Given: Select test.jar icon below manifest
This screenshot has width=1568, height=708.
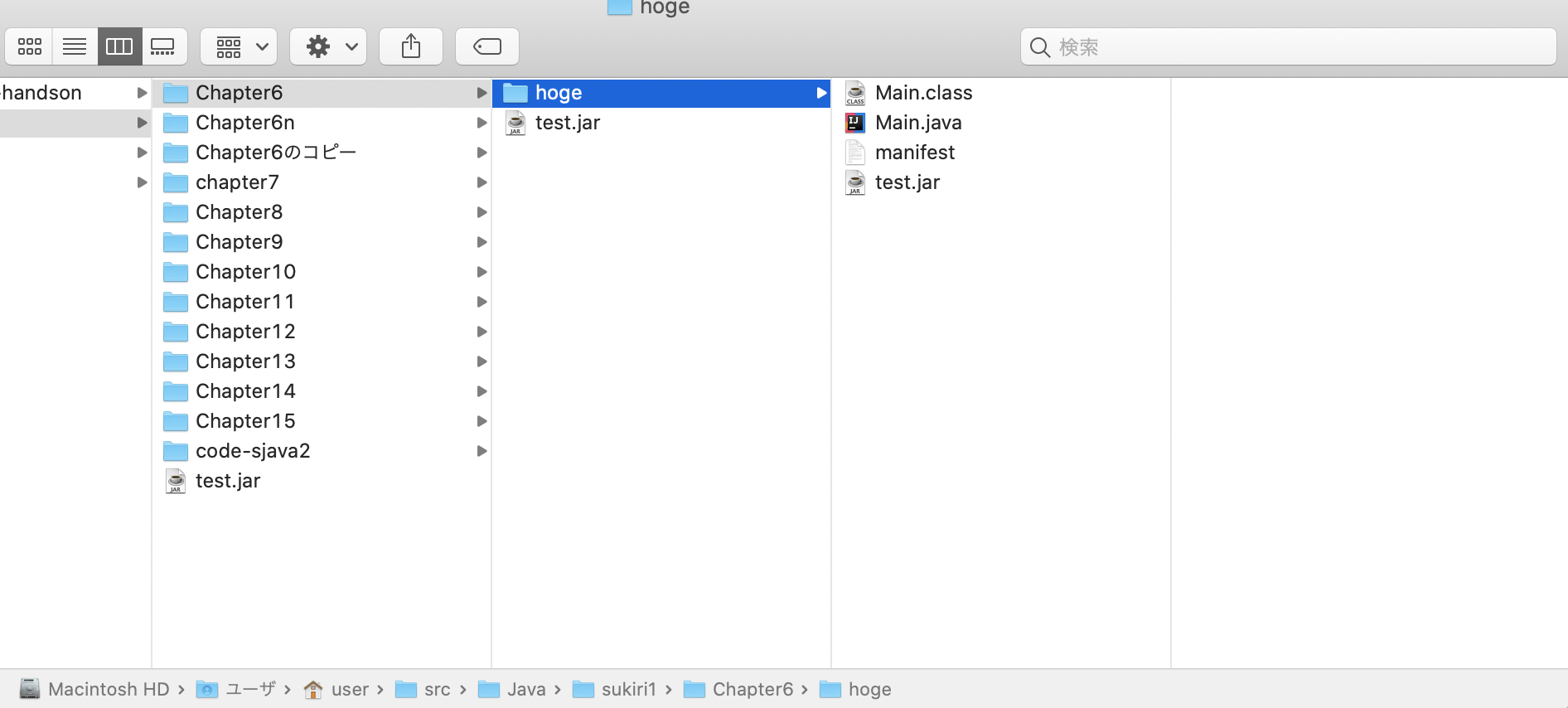Looking at the screenshot, I should point(855,182).
